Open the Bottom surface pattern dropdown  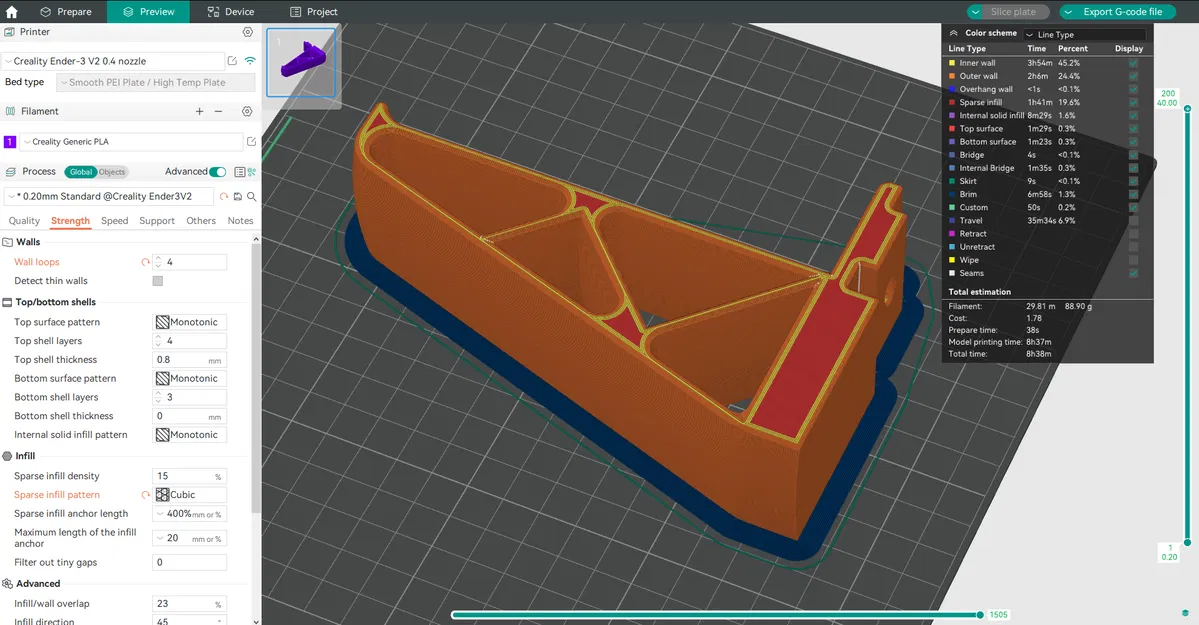pos(190,379)
